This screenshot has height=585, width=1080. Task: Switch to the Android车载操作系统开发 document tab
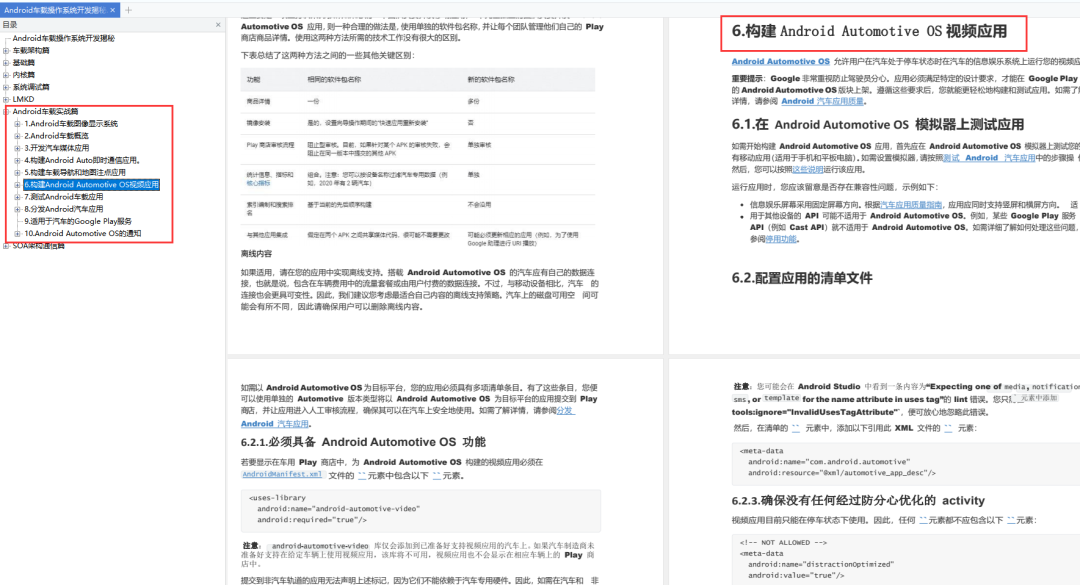(55, 10)
